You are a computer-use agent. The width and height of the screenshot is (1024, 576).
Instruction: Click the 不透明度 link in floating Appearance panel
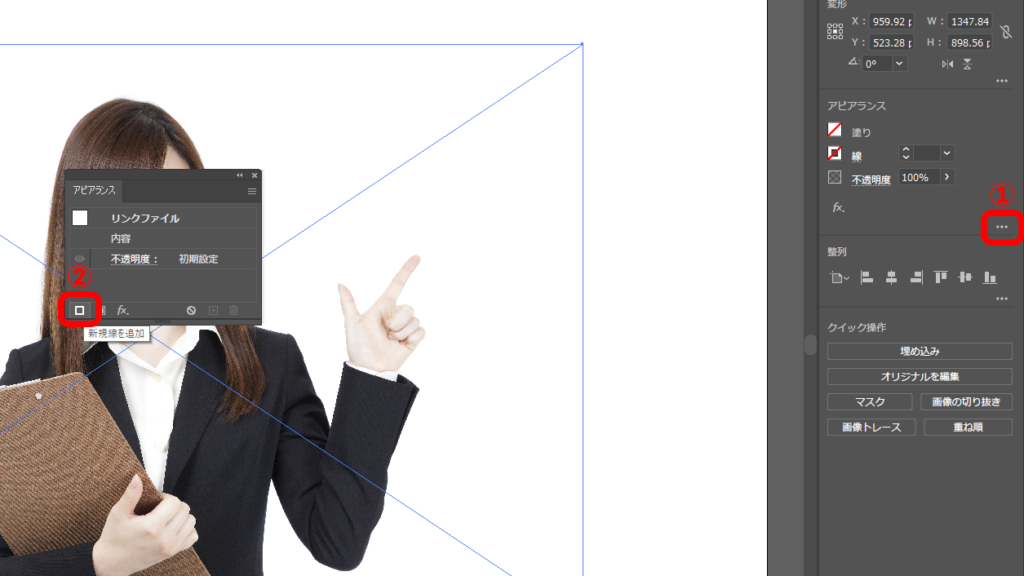[134, 259]
